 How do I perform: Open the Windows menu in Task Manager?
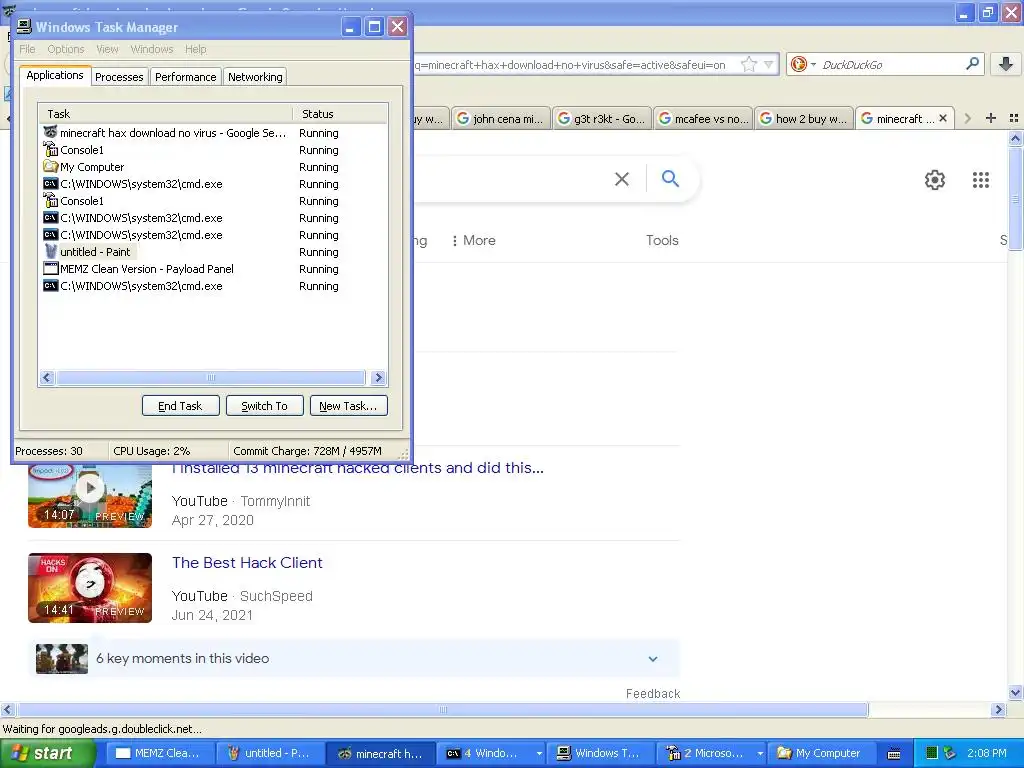pyautogui.click(x=152, y=49)
